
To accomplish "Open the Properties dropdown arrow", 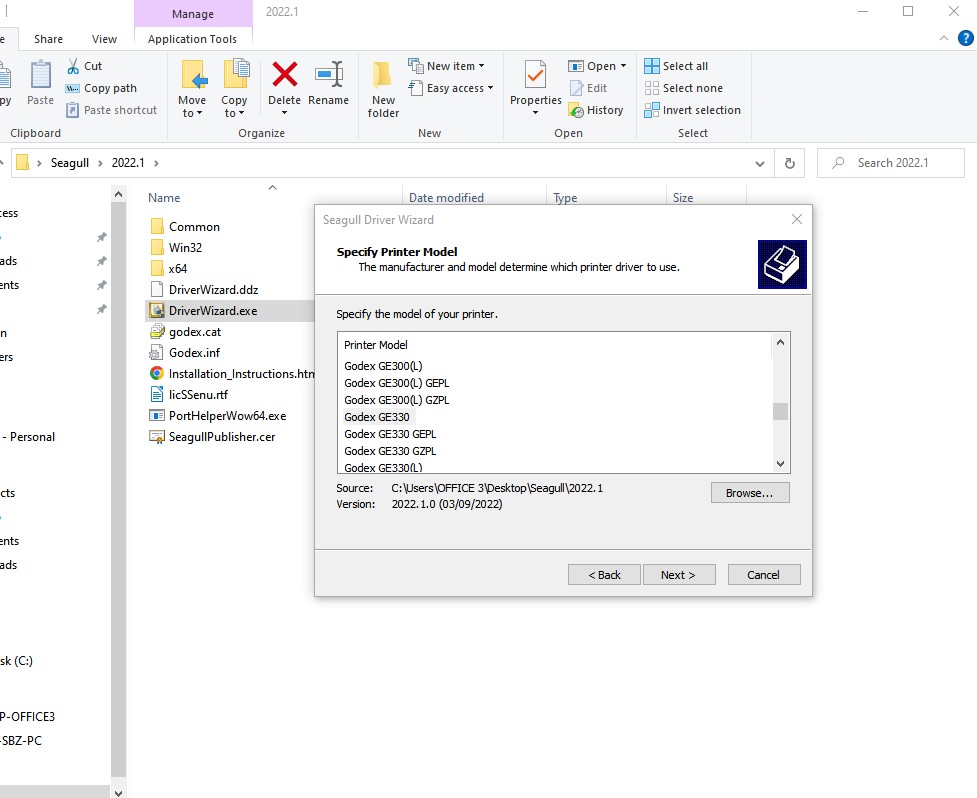I will (x=535, y=113).
